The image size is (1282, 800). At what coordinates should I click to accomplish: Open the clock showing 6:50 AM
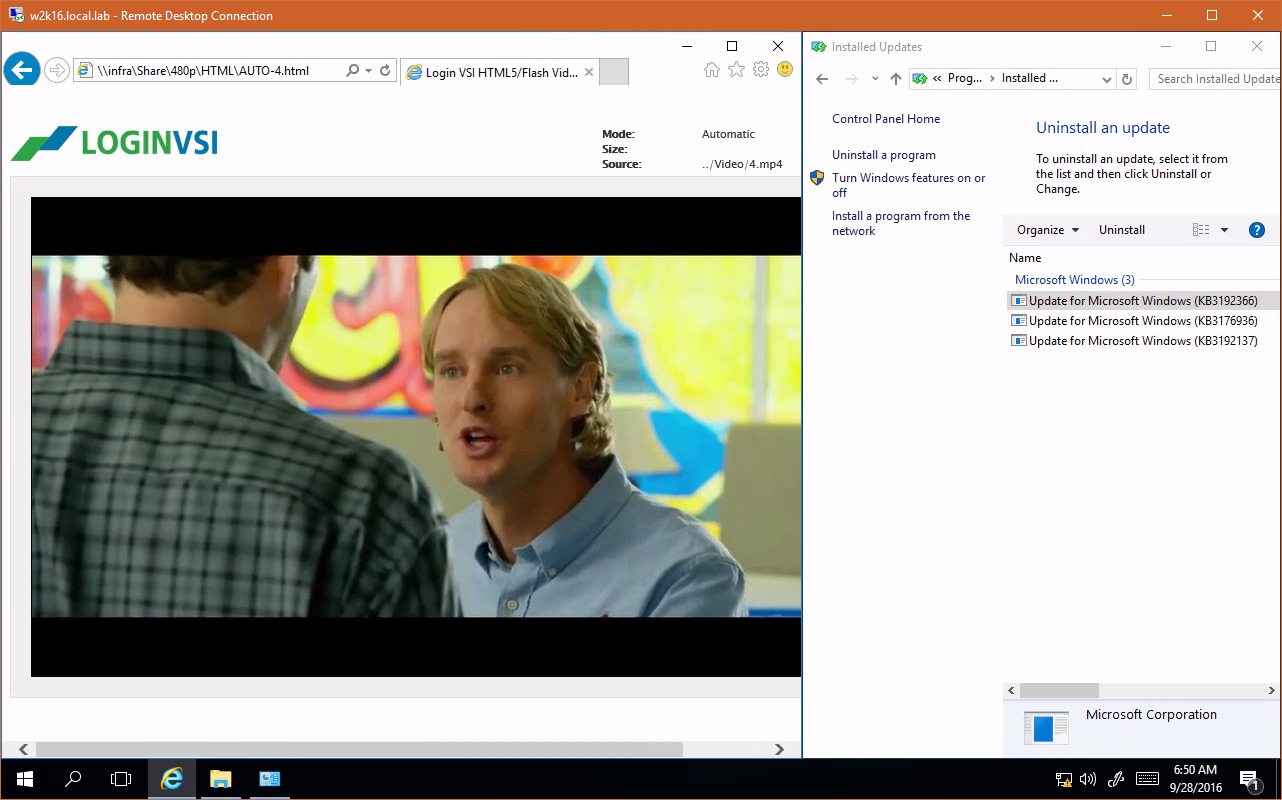point(1195,779)
